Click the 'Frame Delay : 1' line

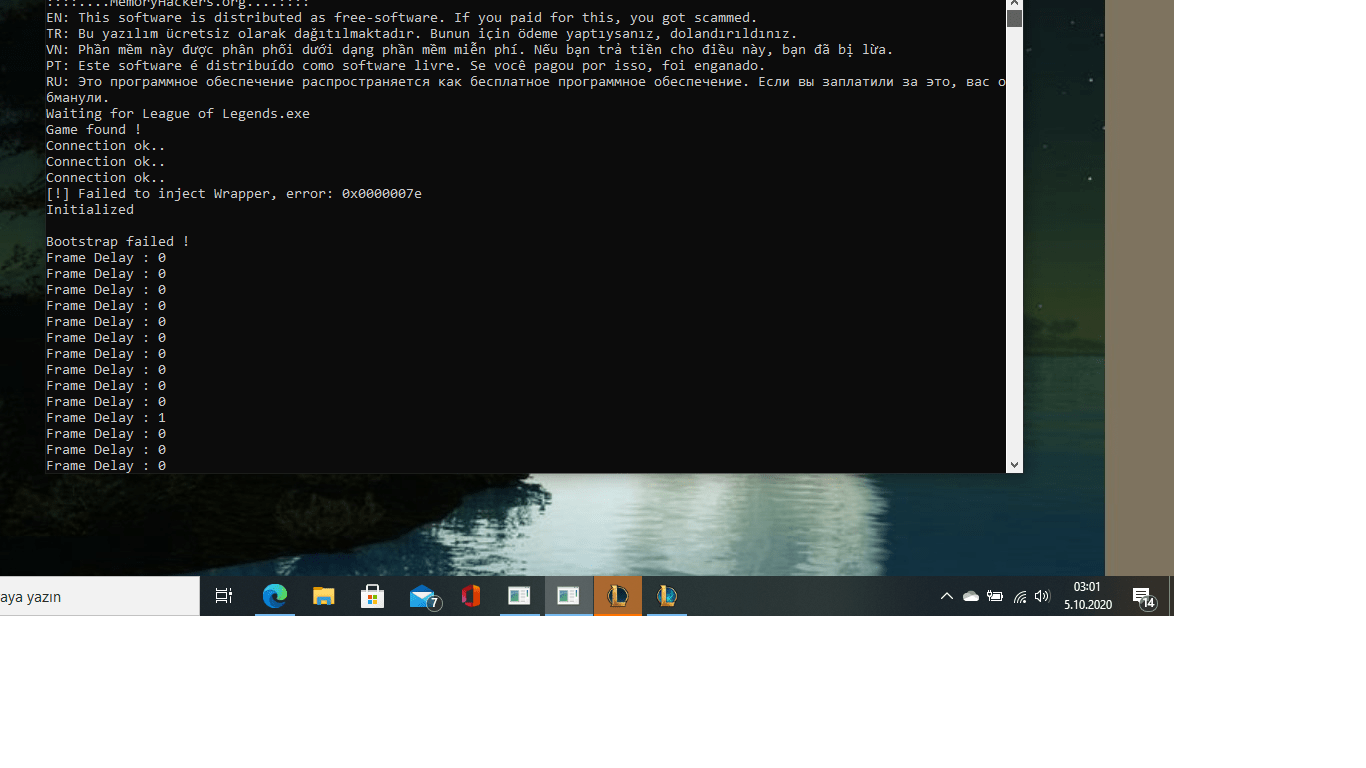(x=106, y=417)
